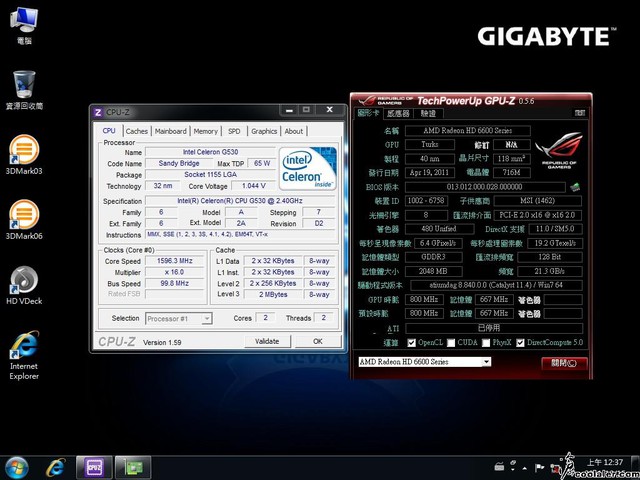Toggle the CUDA checkbox in GPU-Z
This screenshot has height=480, width=640.
pos(451,343)
